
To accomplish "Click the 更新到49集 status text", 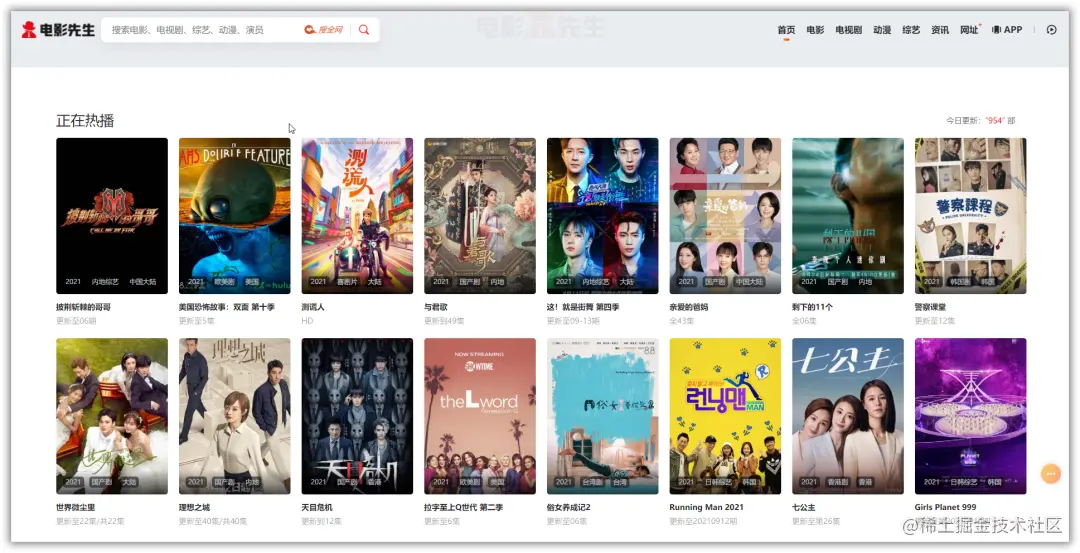I will (x=444, y=321).
